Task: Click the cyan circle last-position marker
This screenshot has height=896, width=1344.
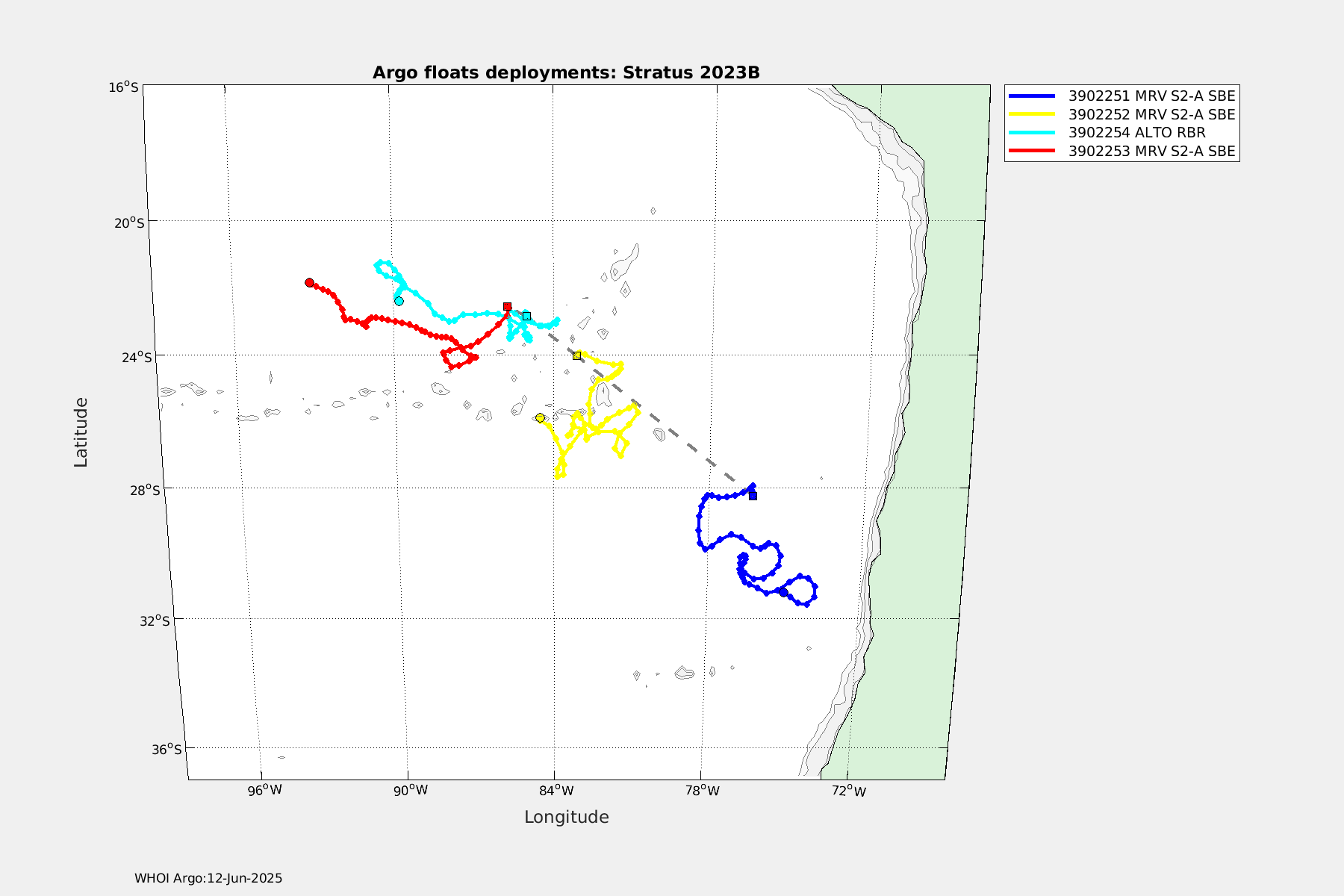Action: click(x=399, y=301)
